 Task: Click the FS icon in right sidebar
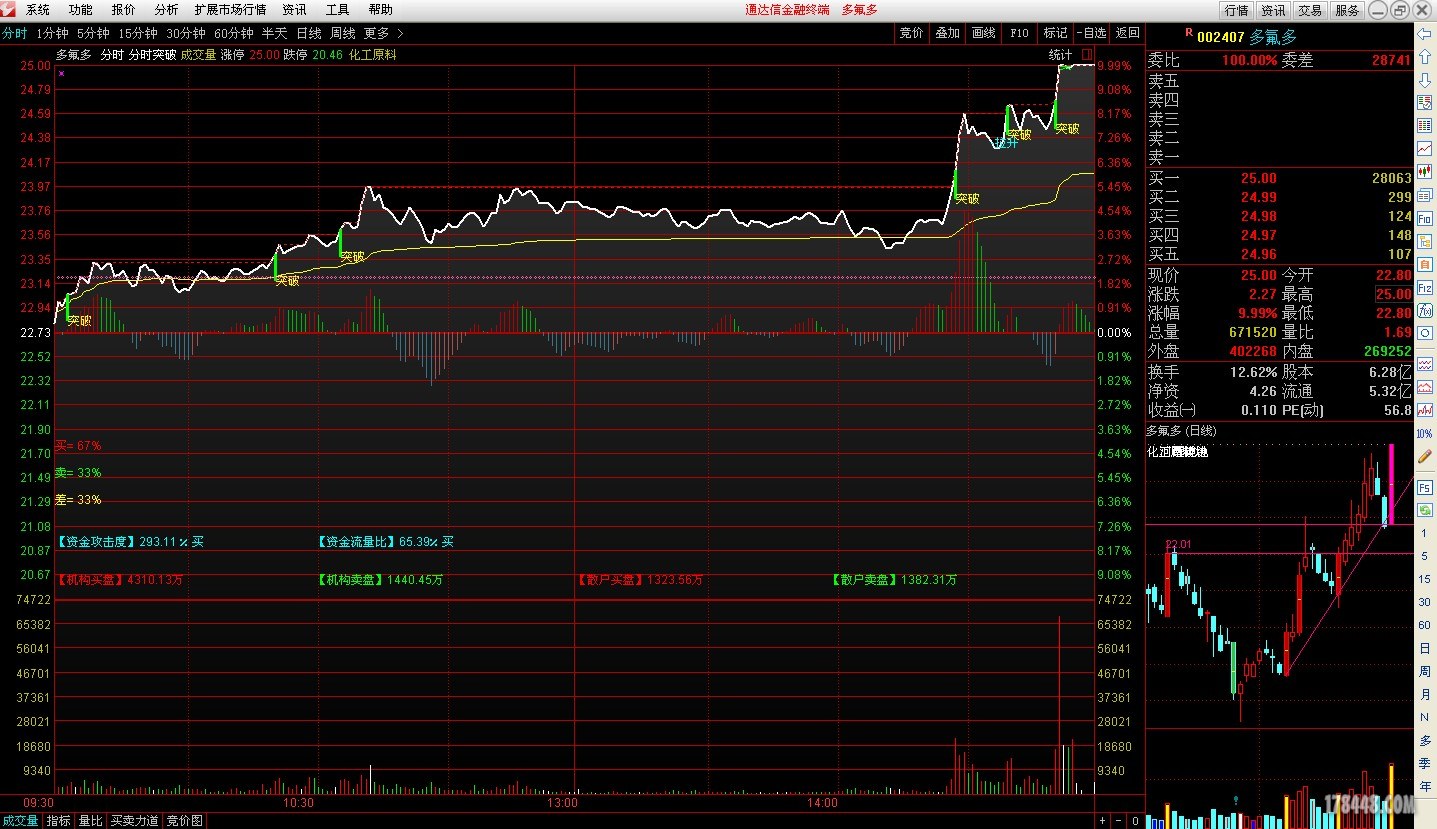point(1424,487)
